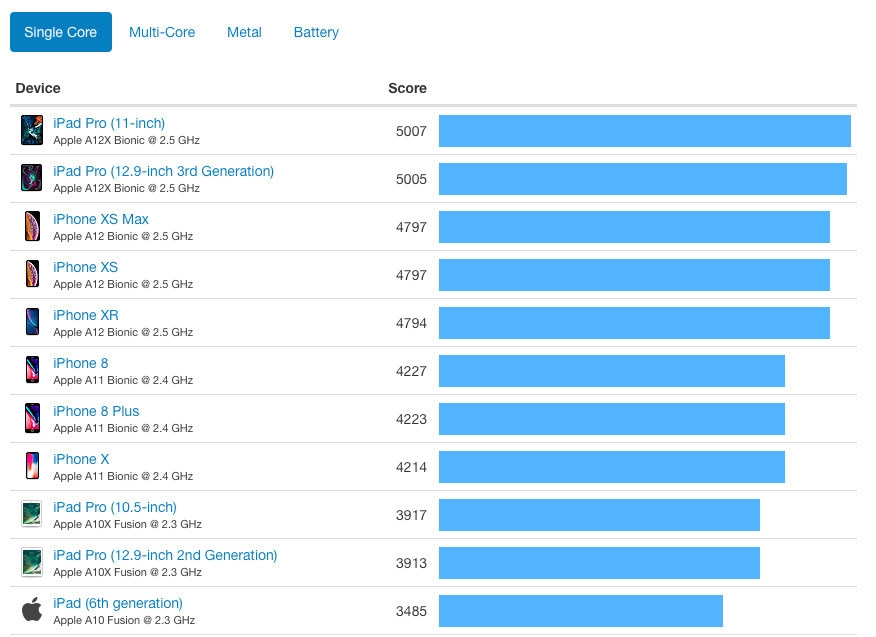Click the Apple logo icon for iPad 6th generation

(32, 609)
